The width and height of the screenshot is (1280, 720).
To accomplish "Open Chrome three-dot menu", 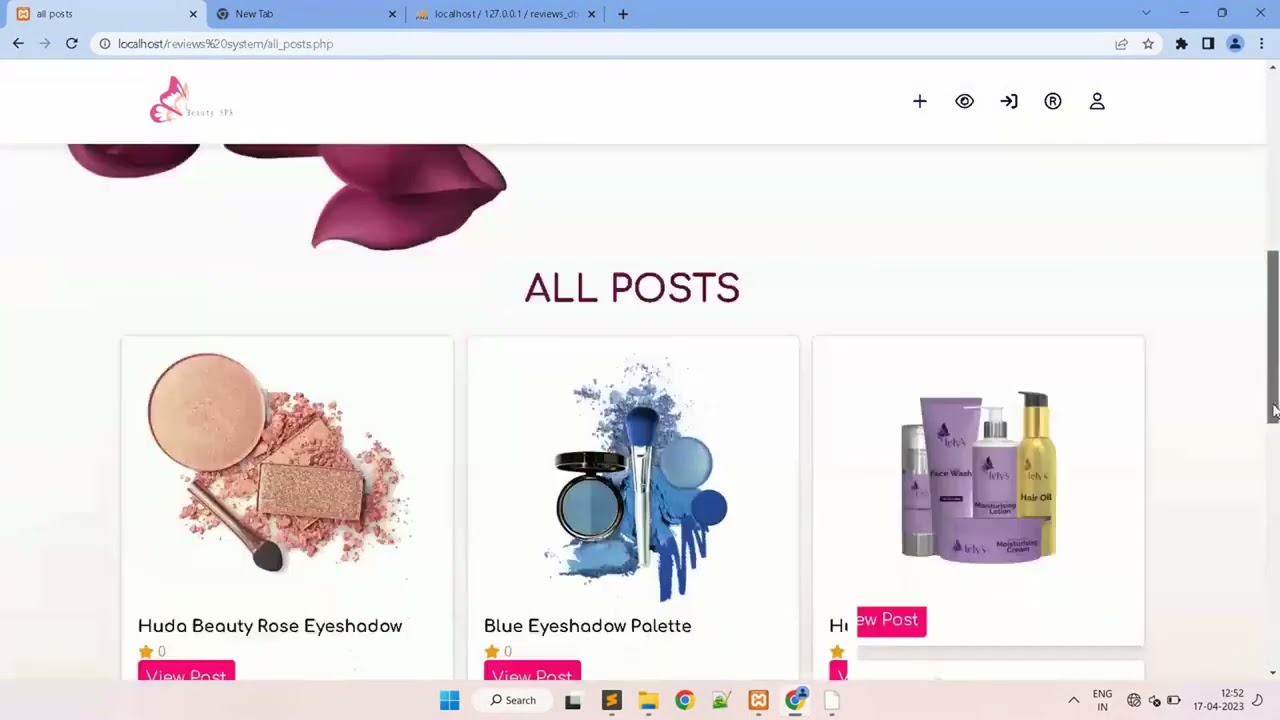I will (1262, 44).
